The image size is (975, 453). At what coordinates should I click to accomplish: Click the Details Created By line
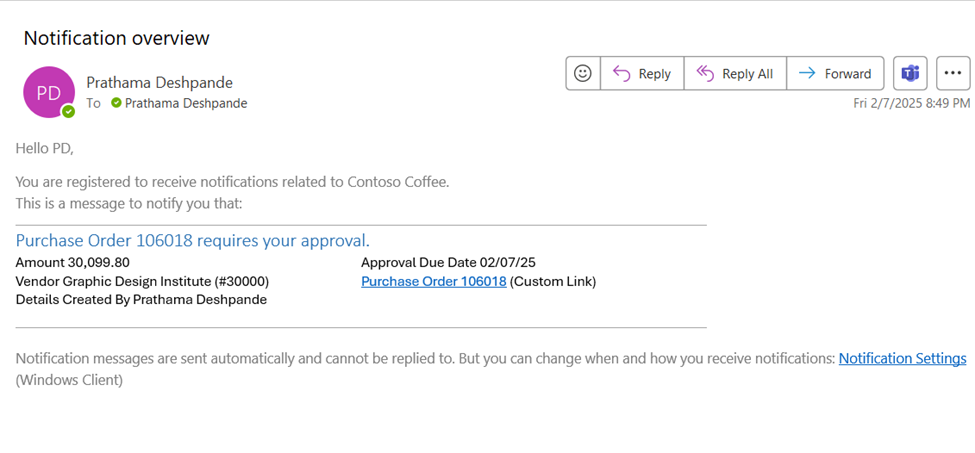tap(141, 300)
